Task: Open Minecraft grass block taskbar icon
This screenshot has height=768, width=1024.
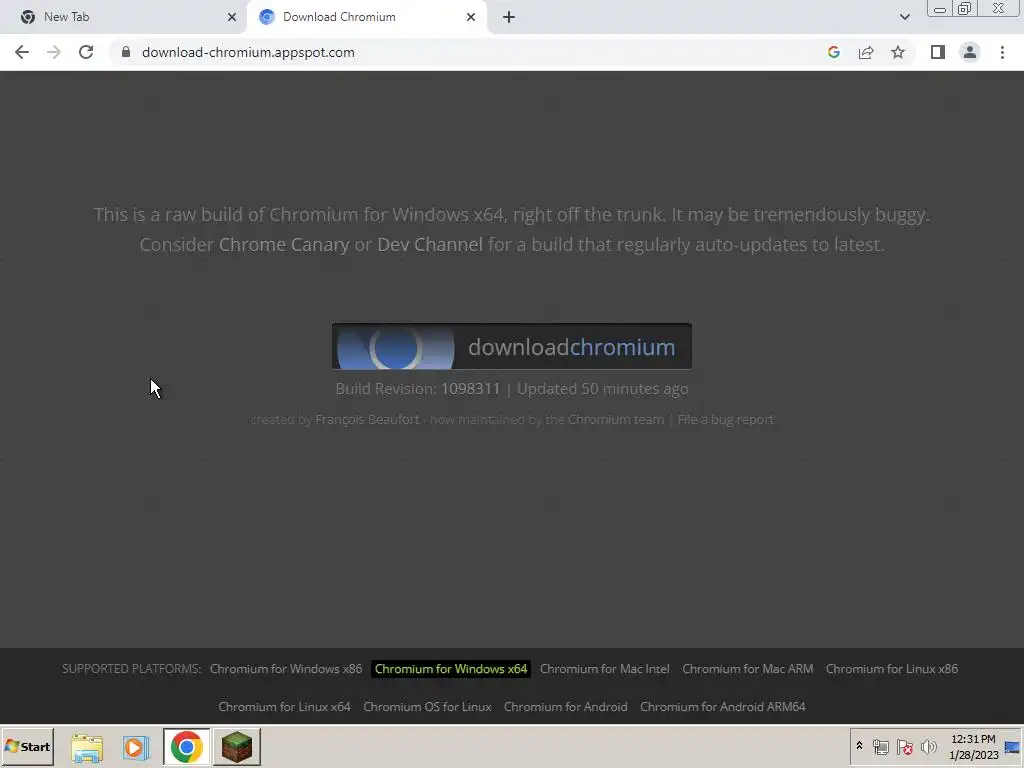Action: (x=236, y=747)
